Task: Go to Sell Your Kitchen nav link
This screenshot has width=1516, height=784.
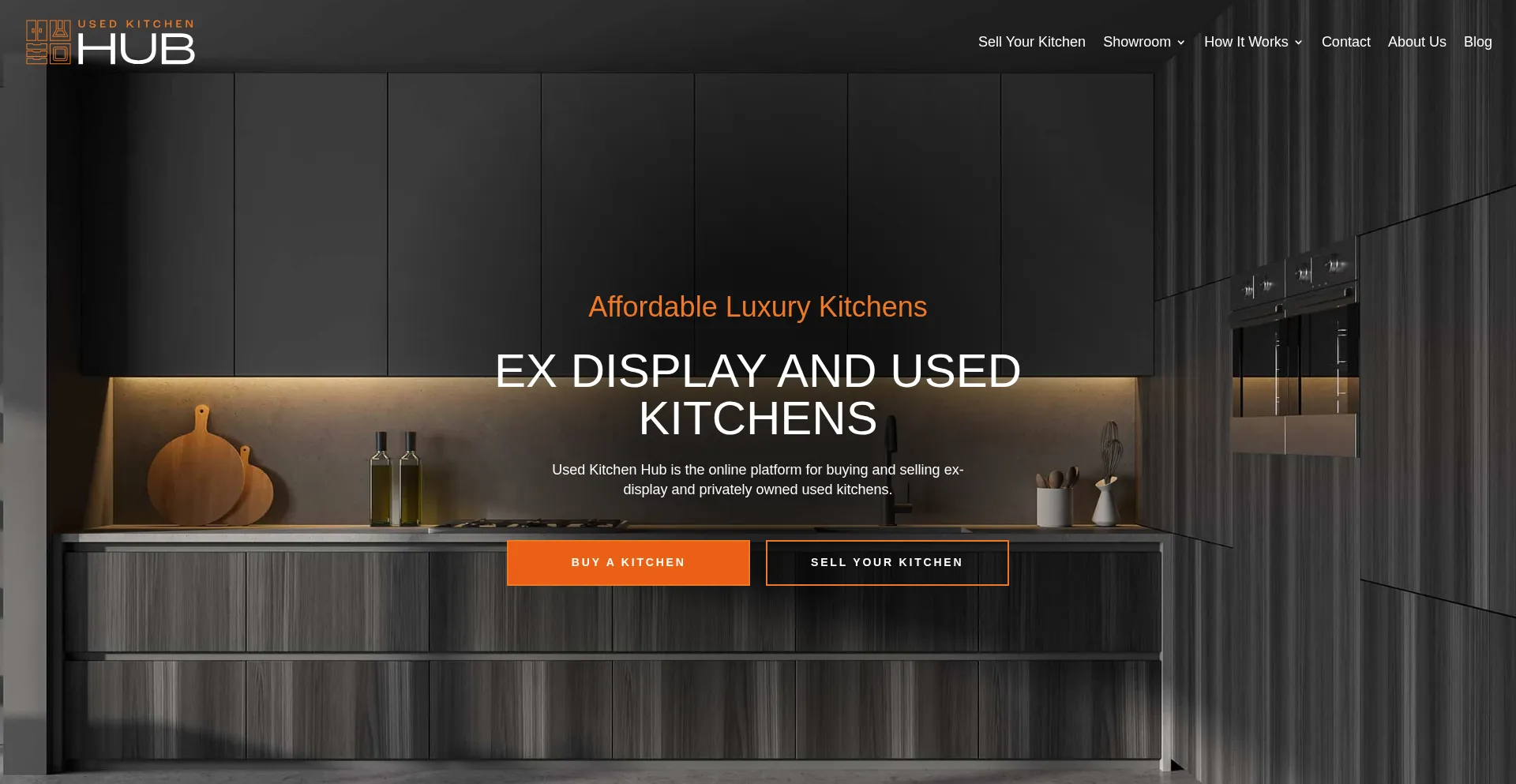Action: pos(1031,42)
